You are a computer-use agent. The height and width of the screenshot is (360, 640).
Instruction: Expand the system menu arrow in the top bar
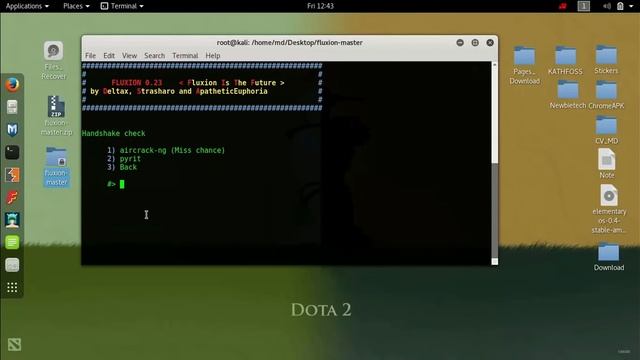pyautogui.click(x=631, y=6)
